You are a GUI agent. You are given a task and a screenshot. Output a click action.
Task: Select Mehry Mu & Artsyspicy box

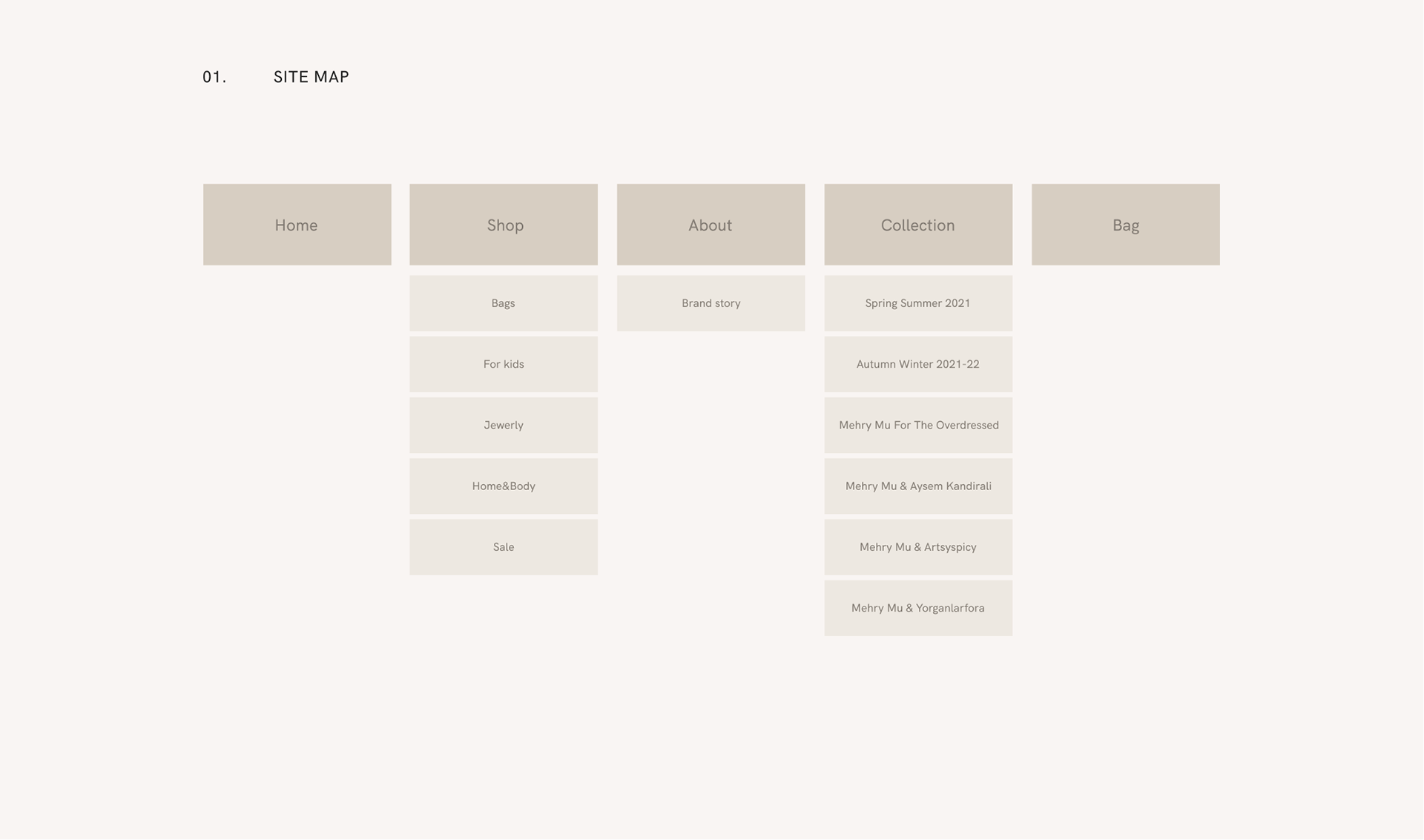coord(917,547)
